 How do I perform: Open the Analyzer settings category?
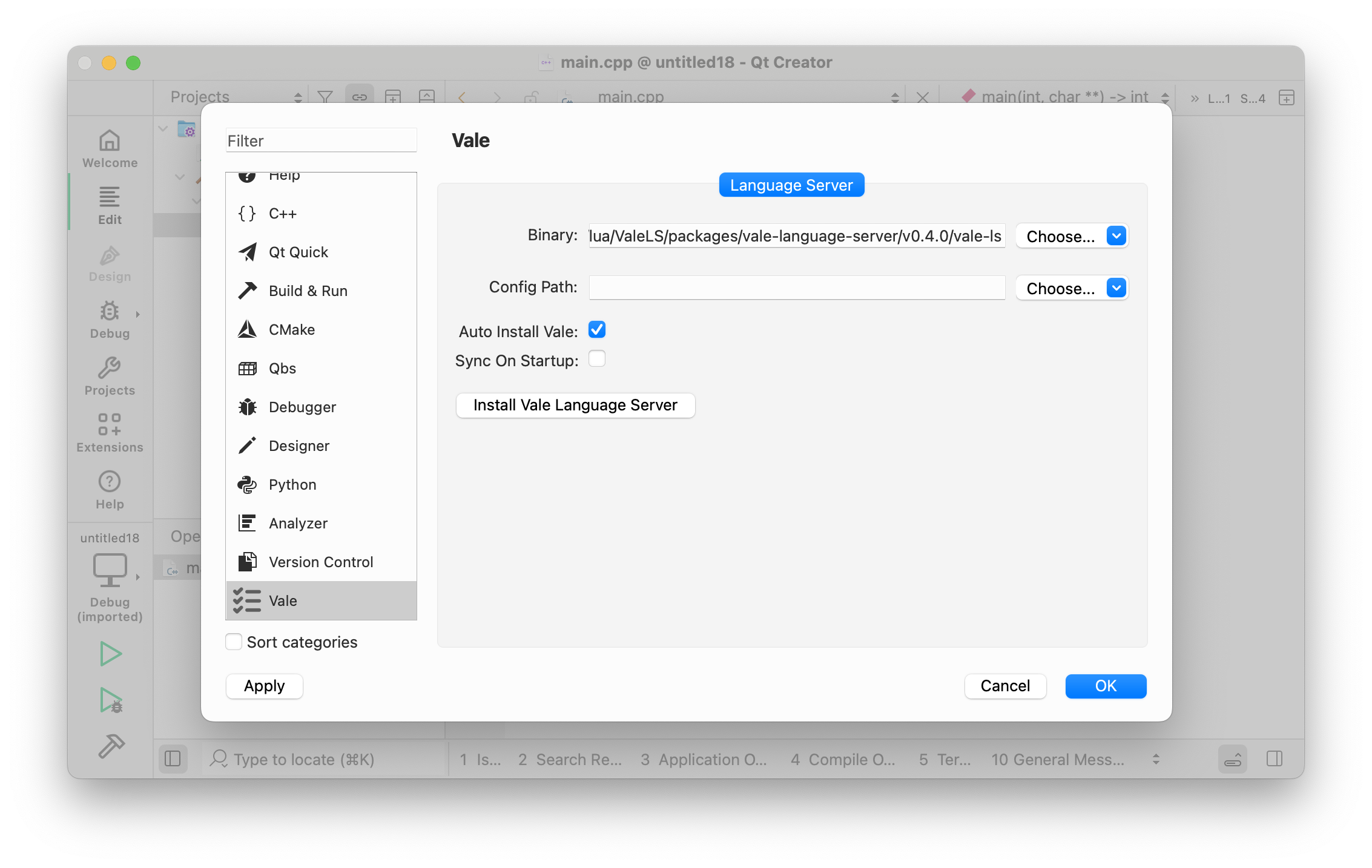[x=298, y=524]
